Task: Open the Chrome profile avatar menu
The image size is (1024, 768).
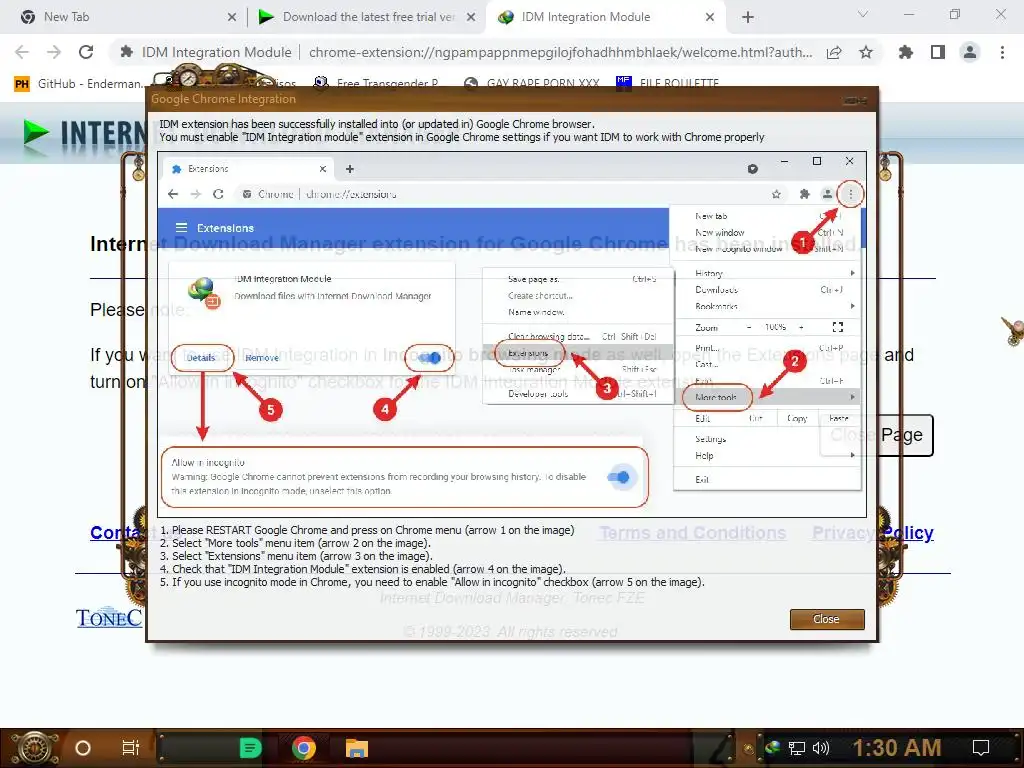Action: pos(970,52)
